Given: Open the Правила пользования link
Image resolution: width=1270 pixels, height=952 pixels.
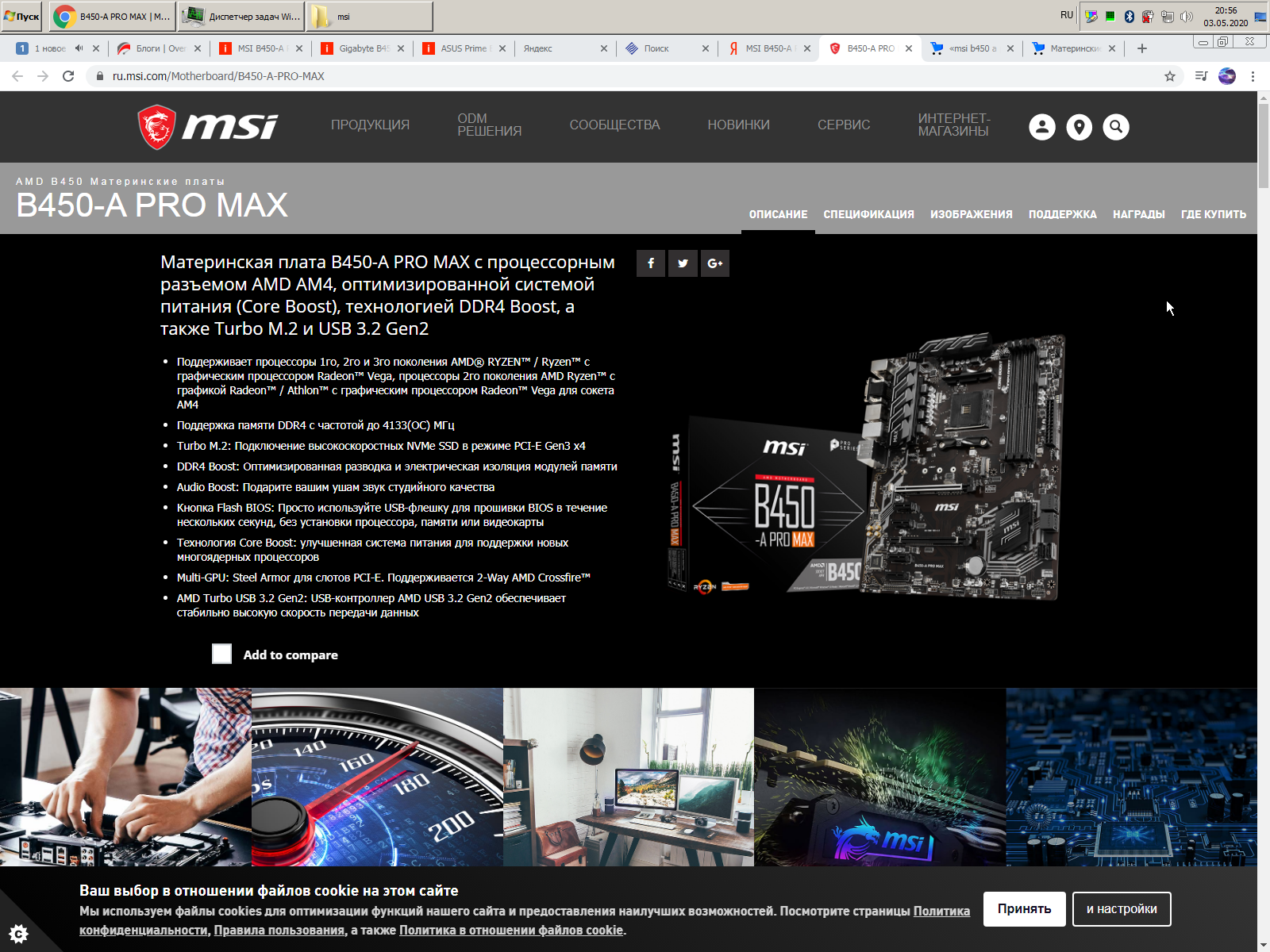Looking at the screenshot, I should click(279, 931).
